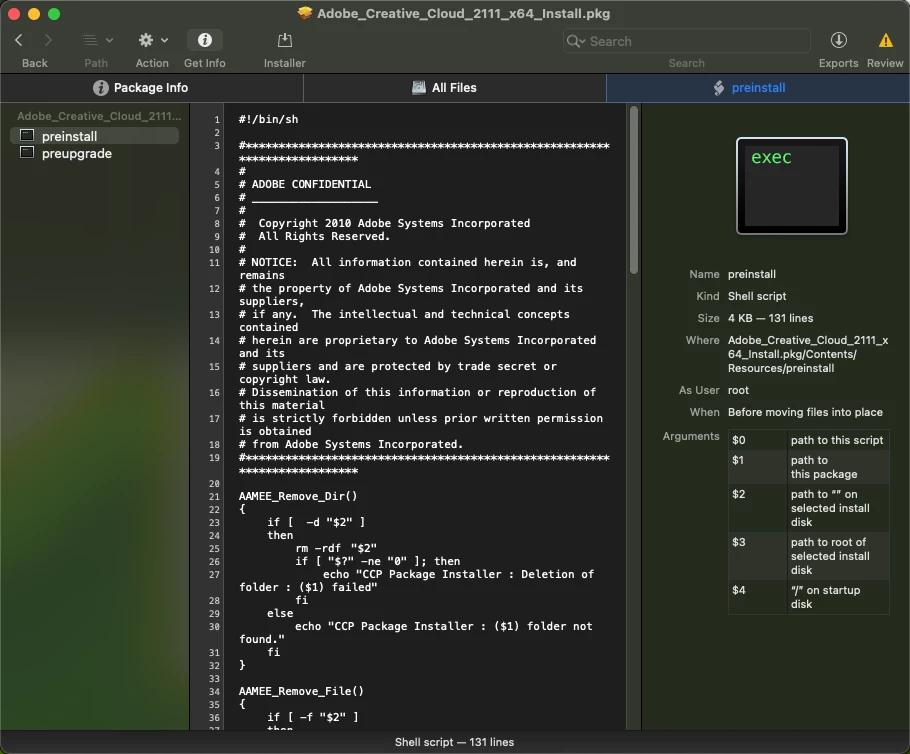Click the All Files tab disk icon
910x754 pixels.
[x=418, y=88]
